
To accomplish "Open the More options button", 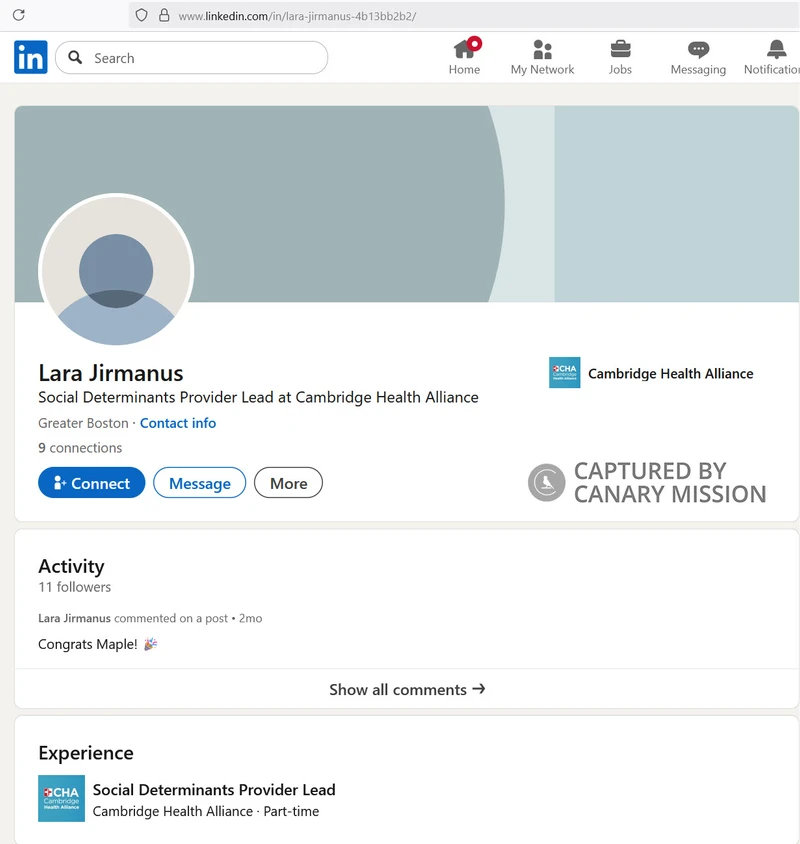I will (x=289, y=483).
